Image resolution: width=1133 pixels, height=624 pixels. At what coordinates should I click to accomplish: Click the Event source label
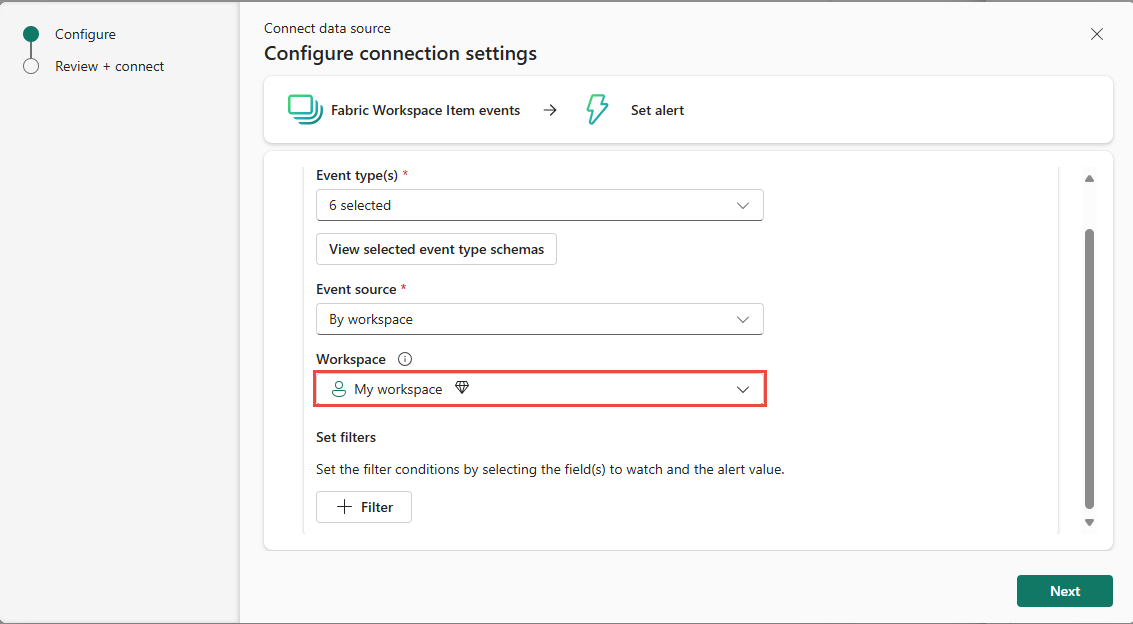pyautogui.click(x=356, y=289)
